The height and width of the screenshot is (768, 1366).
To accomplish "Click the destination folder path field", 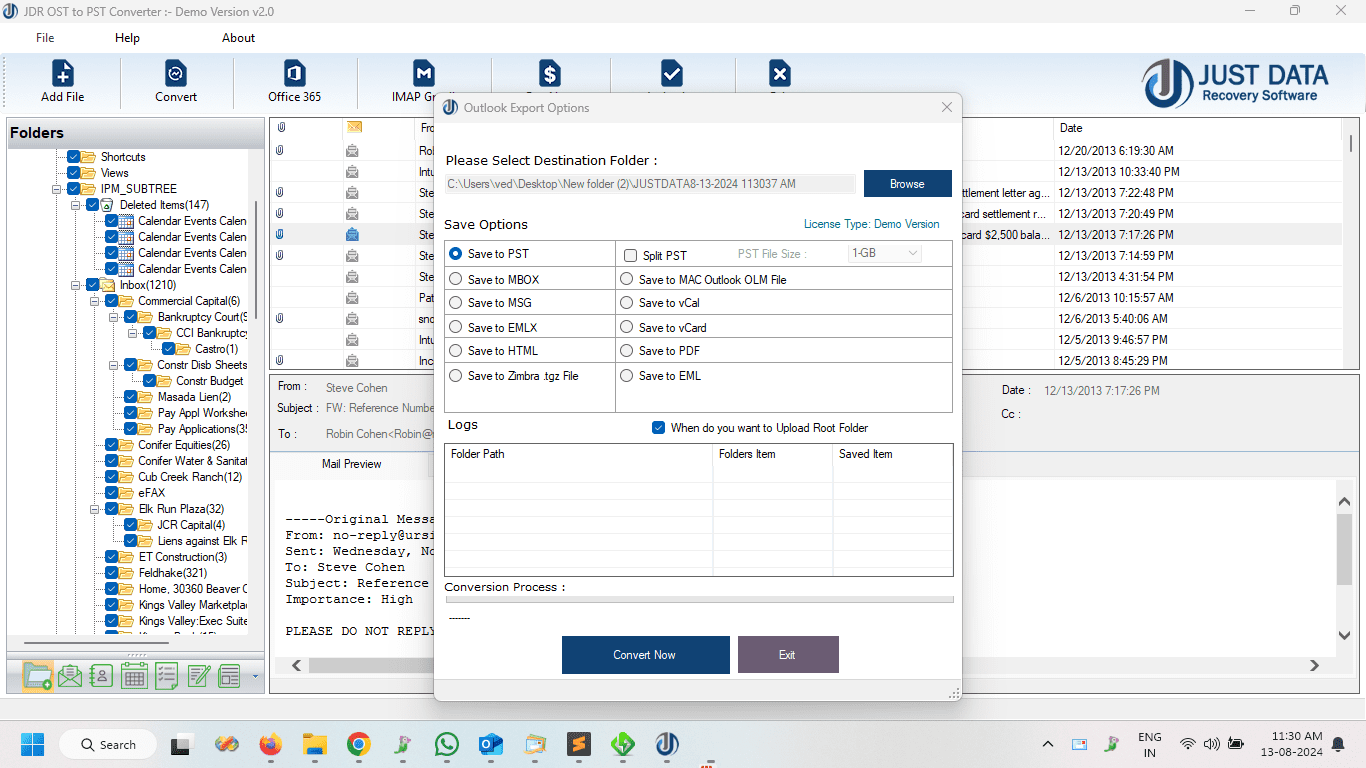I will 650,184.
